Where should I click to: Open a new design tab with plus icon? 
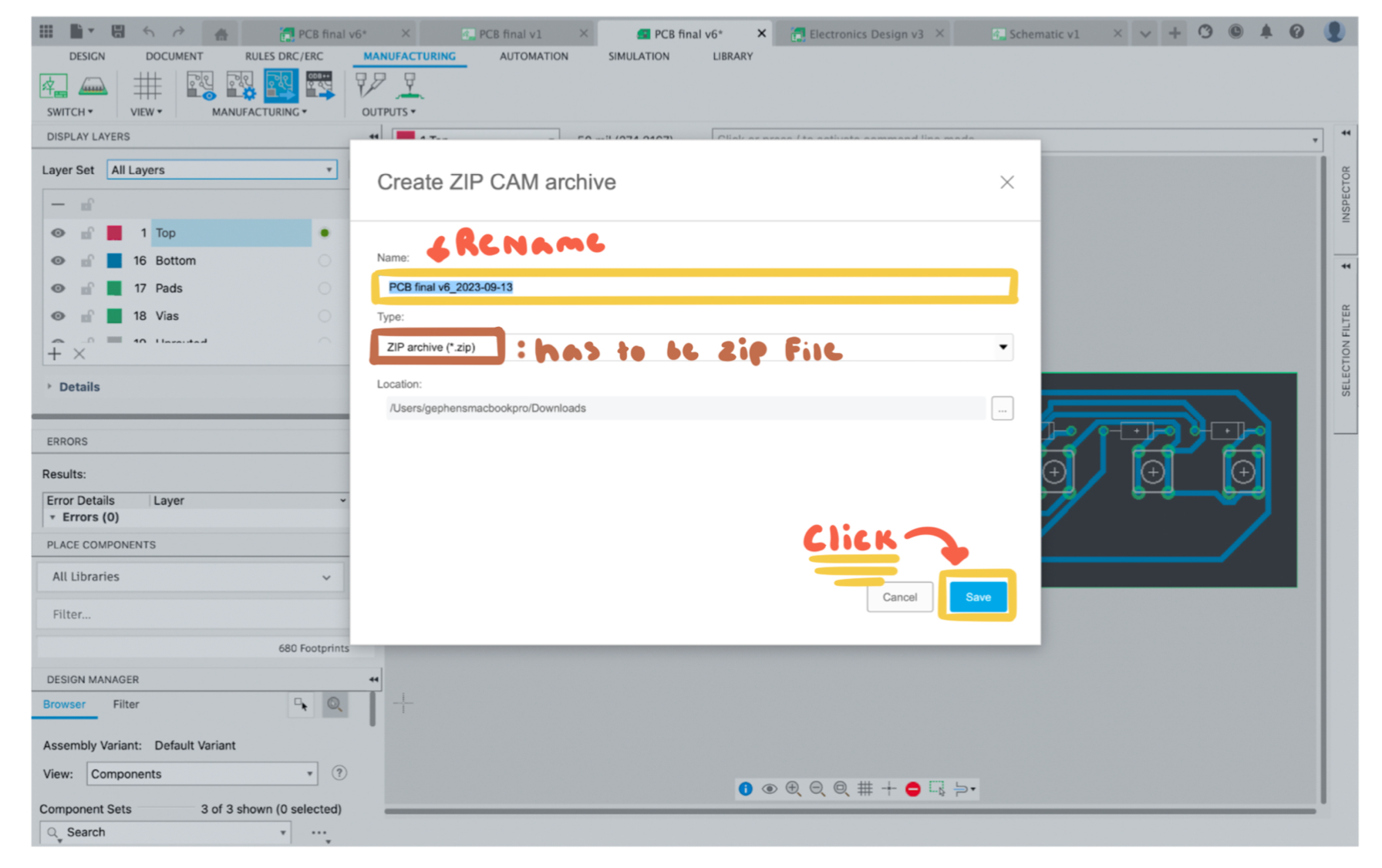[x=1174, y=32]
